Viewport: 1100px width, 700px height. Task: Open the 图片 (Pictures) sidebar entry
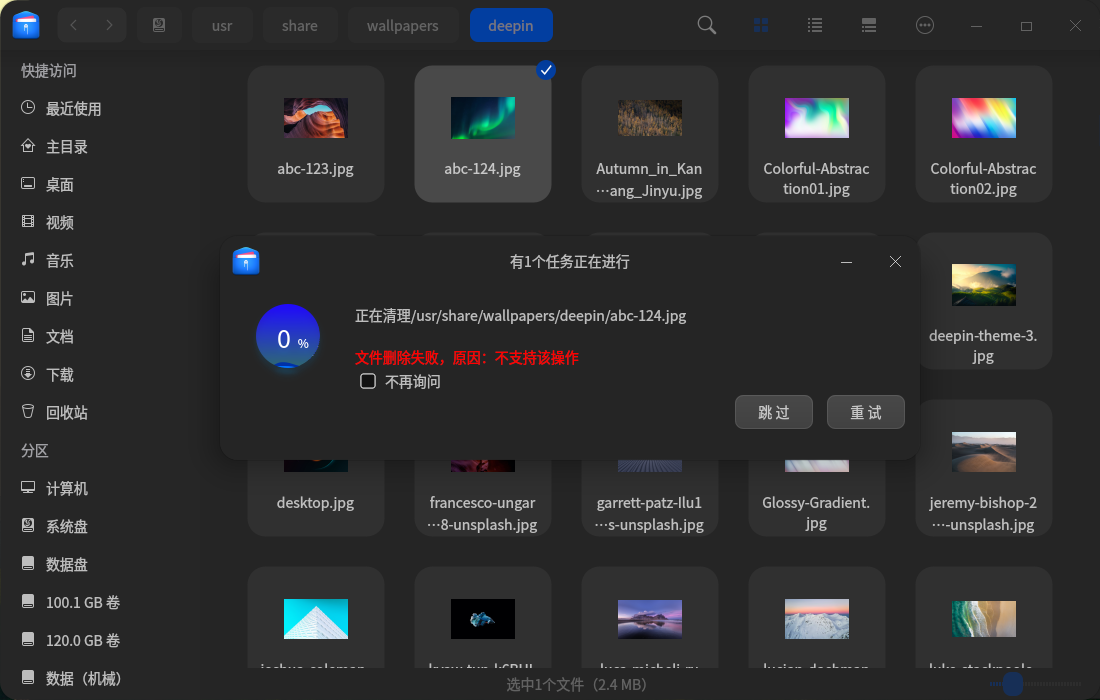click(60, 298)
